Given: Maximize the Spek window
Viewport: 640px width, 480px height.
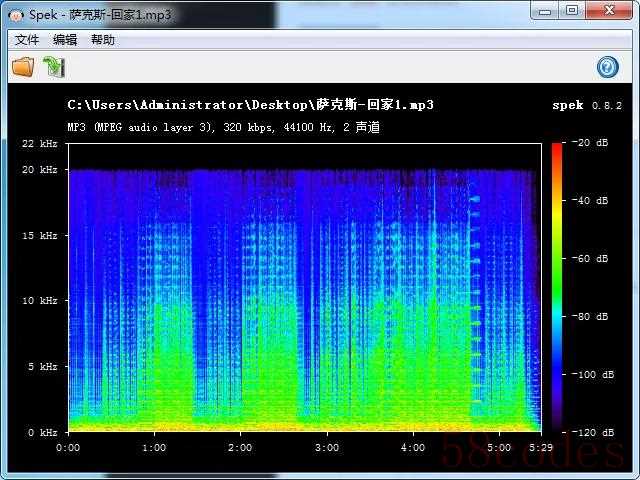Looking at the screenshot, I should 571,10.
